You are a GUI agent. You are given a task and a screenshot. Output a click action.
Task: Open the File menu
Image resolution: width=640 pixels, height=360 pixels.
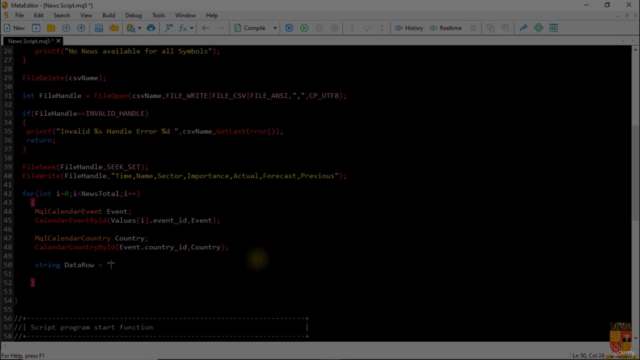click(x=20, y=15)
